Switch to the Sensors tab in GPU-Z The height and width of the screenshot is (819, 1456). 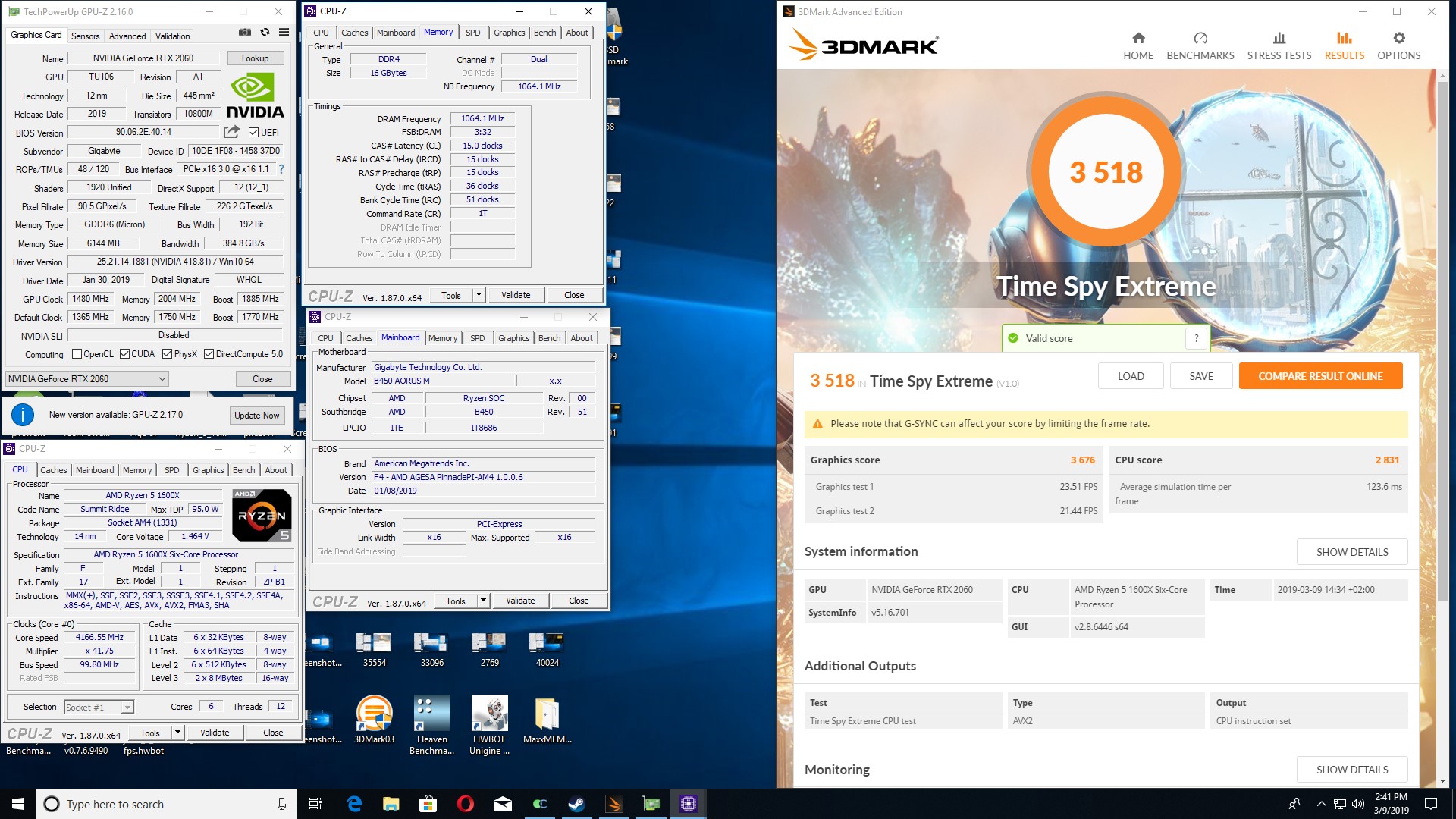(85, 36)
